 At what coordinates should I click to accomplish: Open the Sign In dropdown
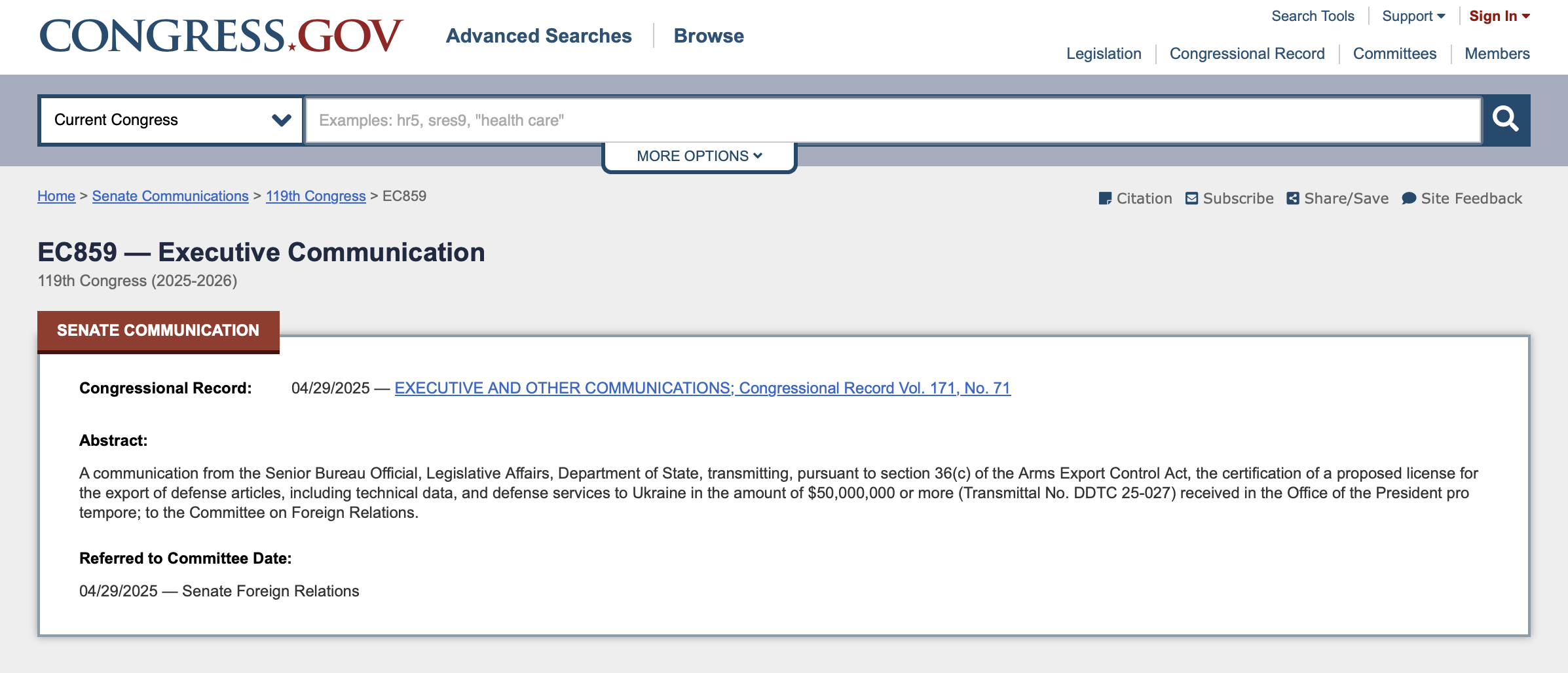coord(1499,16)
